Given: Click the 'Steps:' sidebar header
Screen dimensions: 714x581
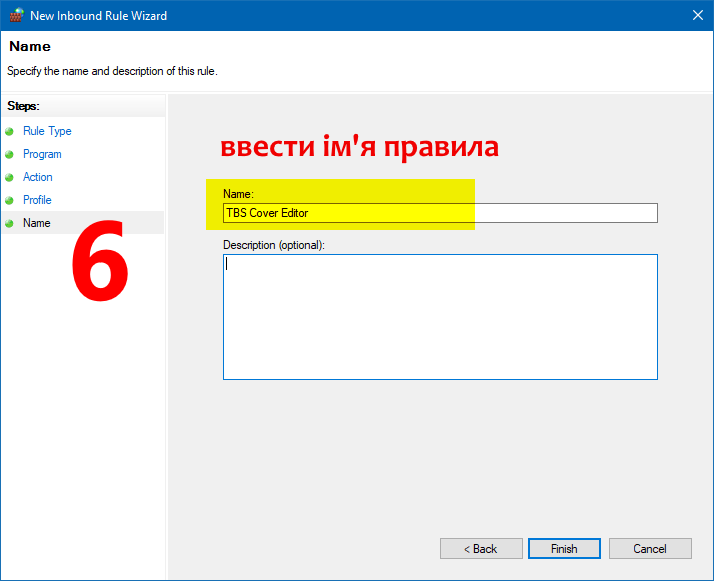Looking at the screenshot, I should point(23,106).
